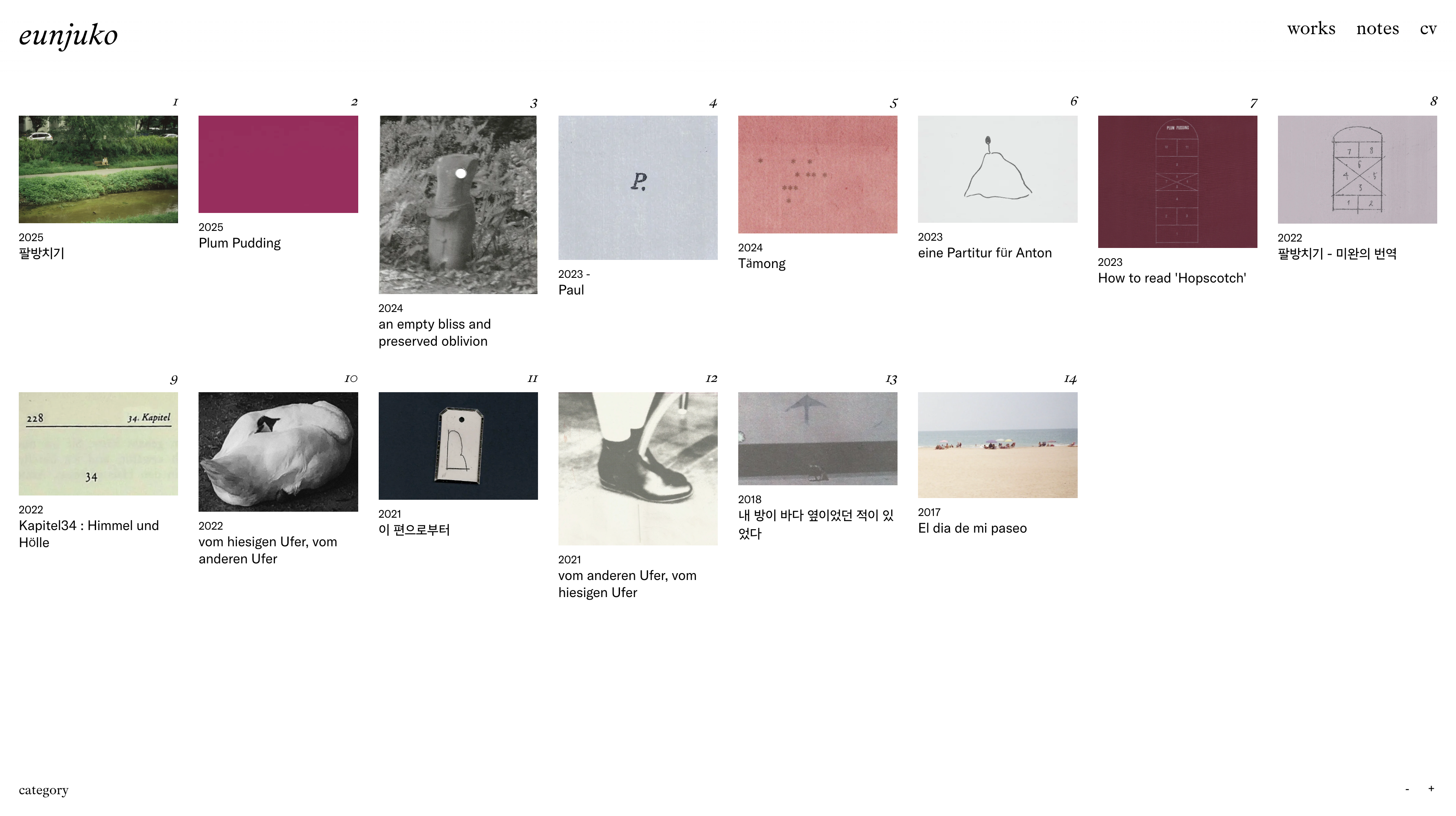
Task: Open How to read 'Hopscotch' link
Action: click(1172, 278)
